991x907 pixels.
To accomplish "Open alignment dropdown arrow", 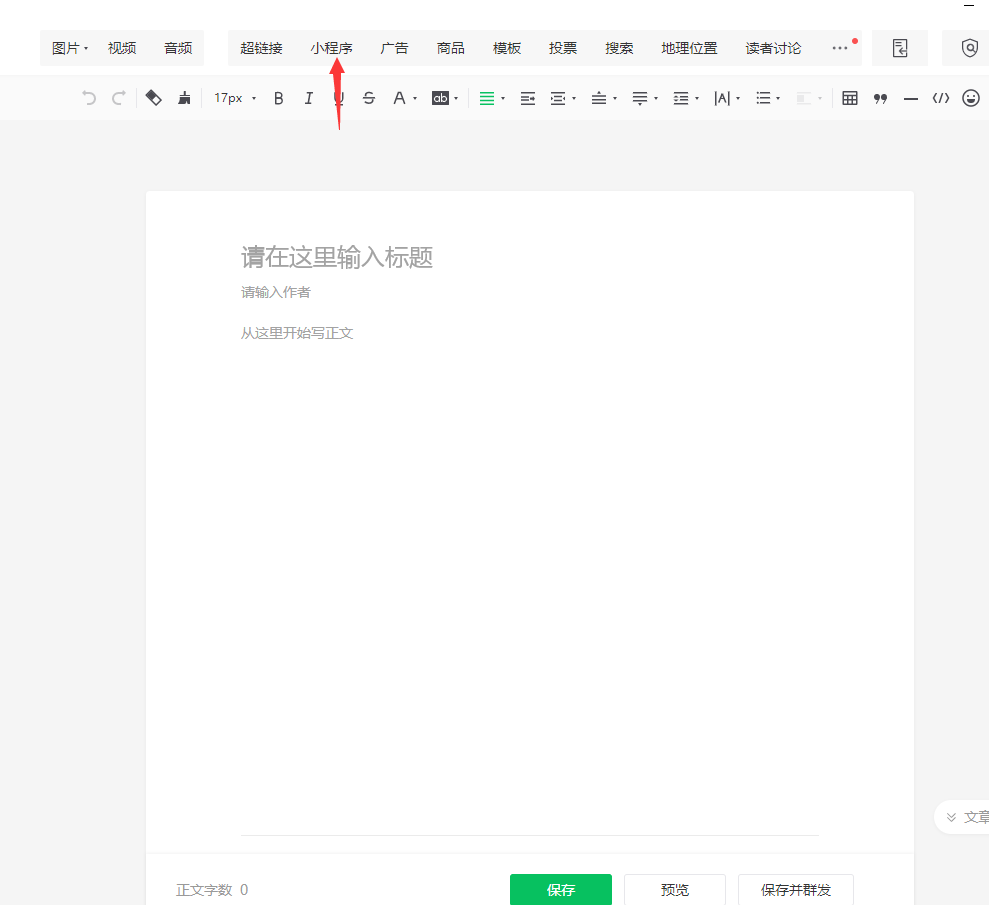I will [503, 99].
